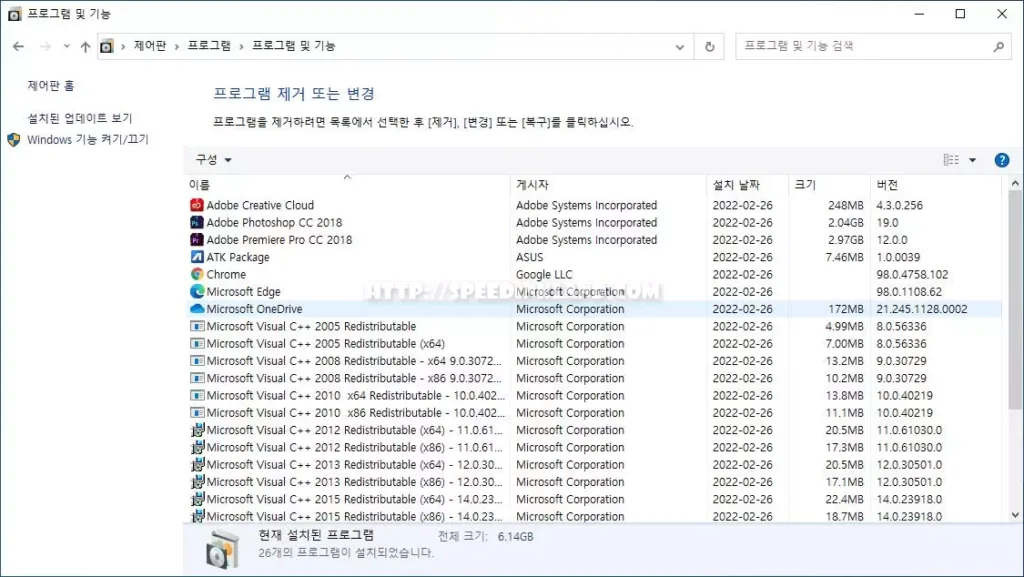Click the installed programs icon in details pane
The height and width of the screenshot is (577, 1024).
(x=222, y=548)
